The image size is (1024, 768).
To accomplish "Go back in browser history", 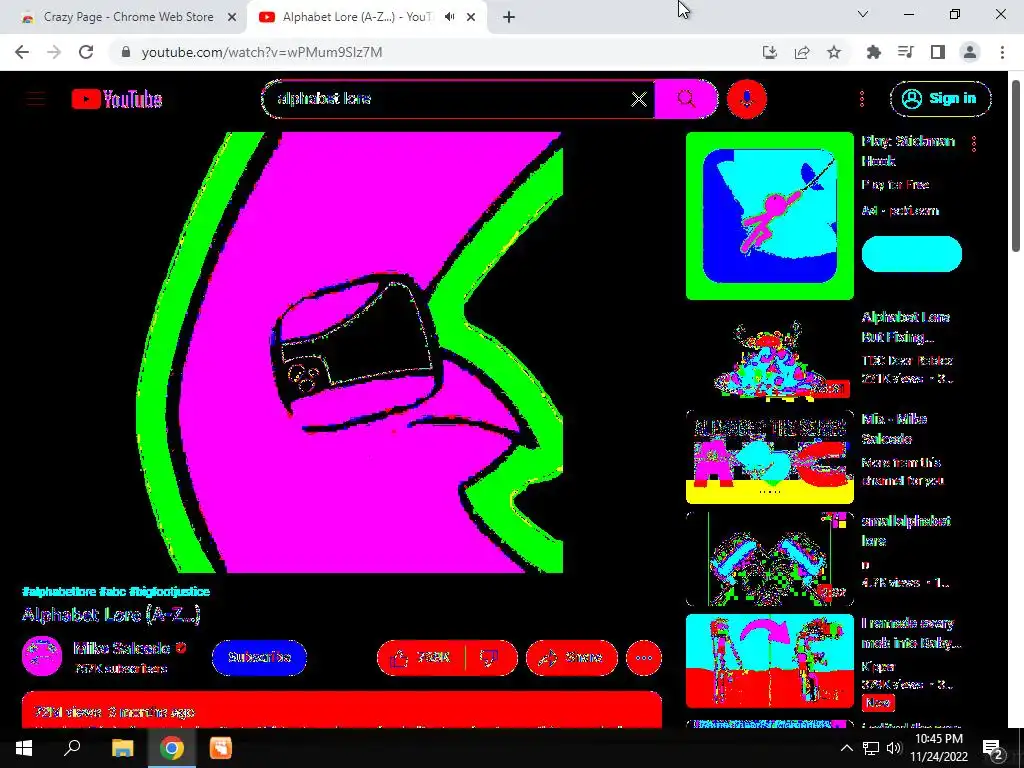I will pyautogui.click(x=22, y=52).
